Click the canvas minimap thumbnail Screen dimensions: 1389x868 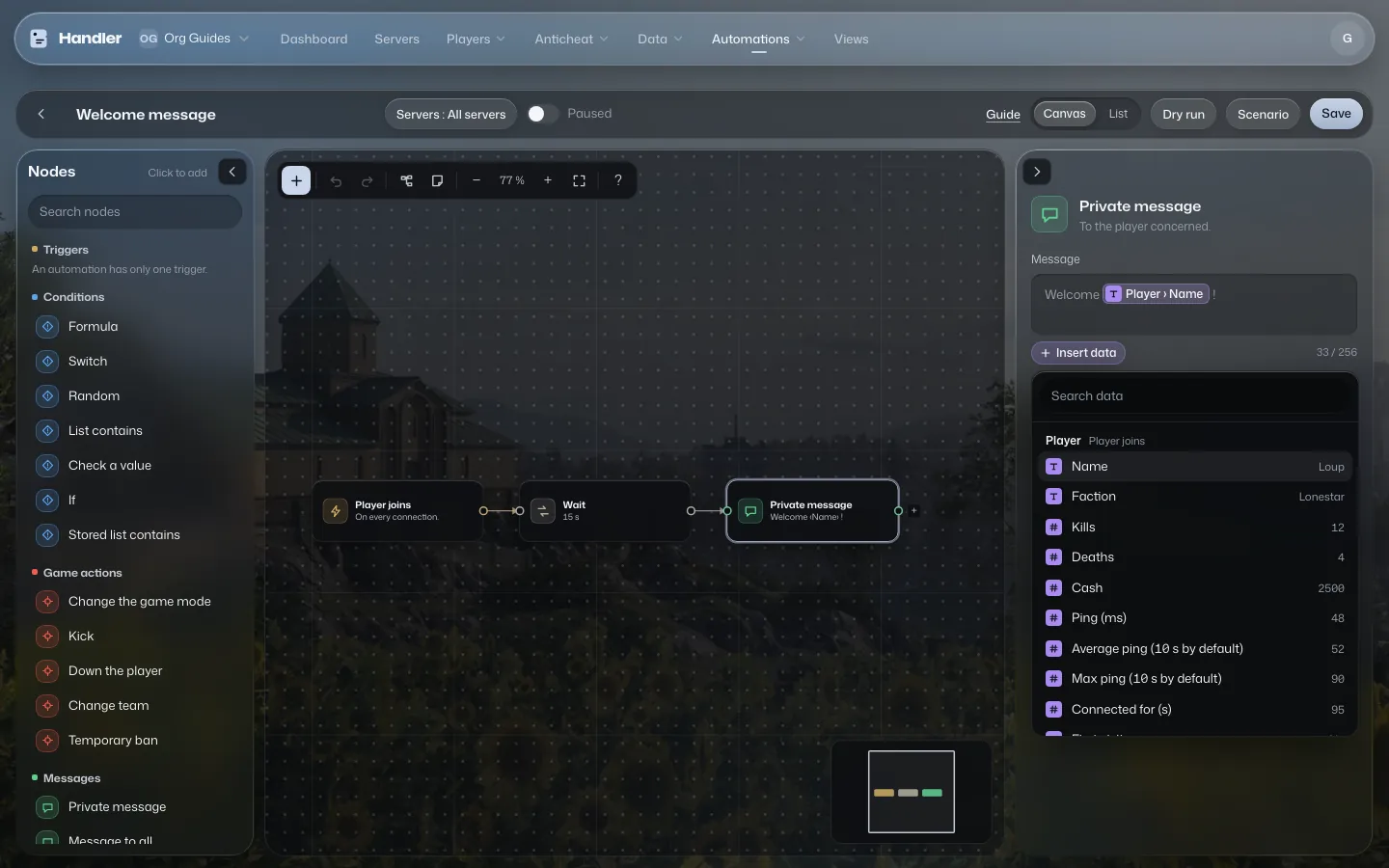[912, 792]
